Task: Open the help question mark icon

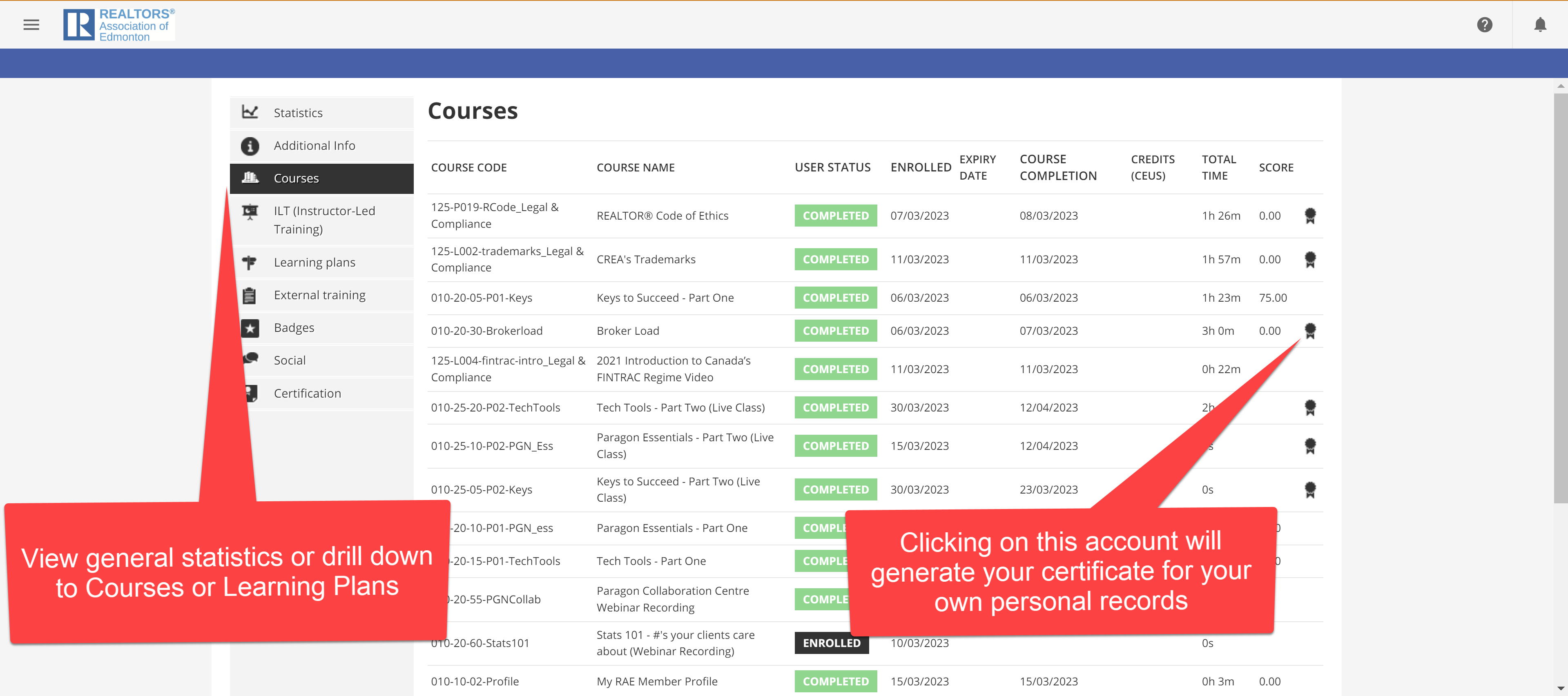Action: (x=1484, y=24)
